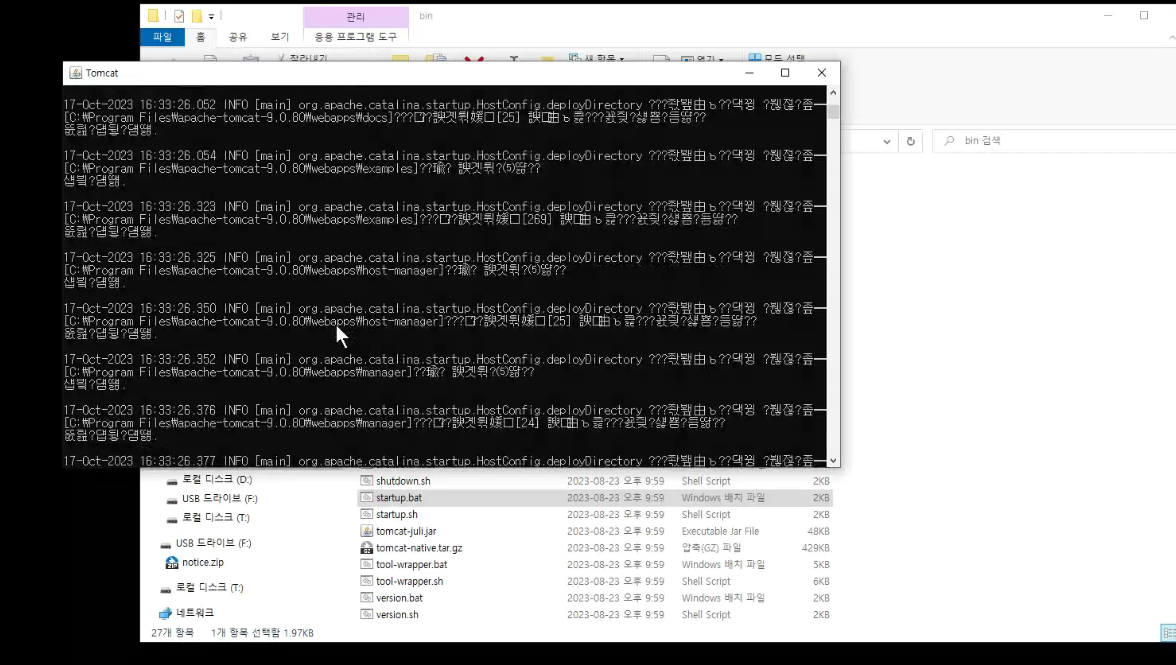The height and width of the screenshot is (665, 1176).
Task: Click the version.sh file icon
Action: pos(367,614)
